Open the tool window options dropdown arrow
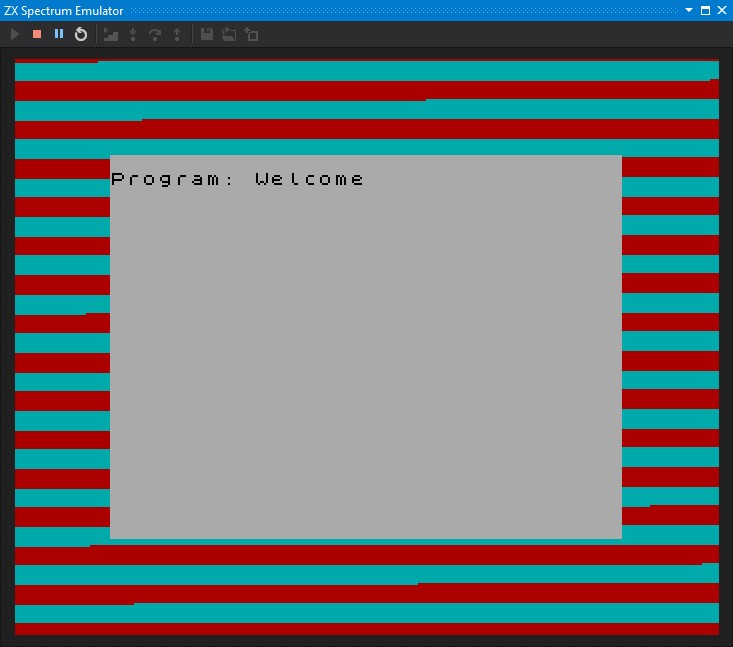The image size is (733, 647). [689, 10]
